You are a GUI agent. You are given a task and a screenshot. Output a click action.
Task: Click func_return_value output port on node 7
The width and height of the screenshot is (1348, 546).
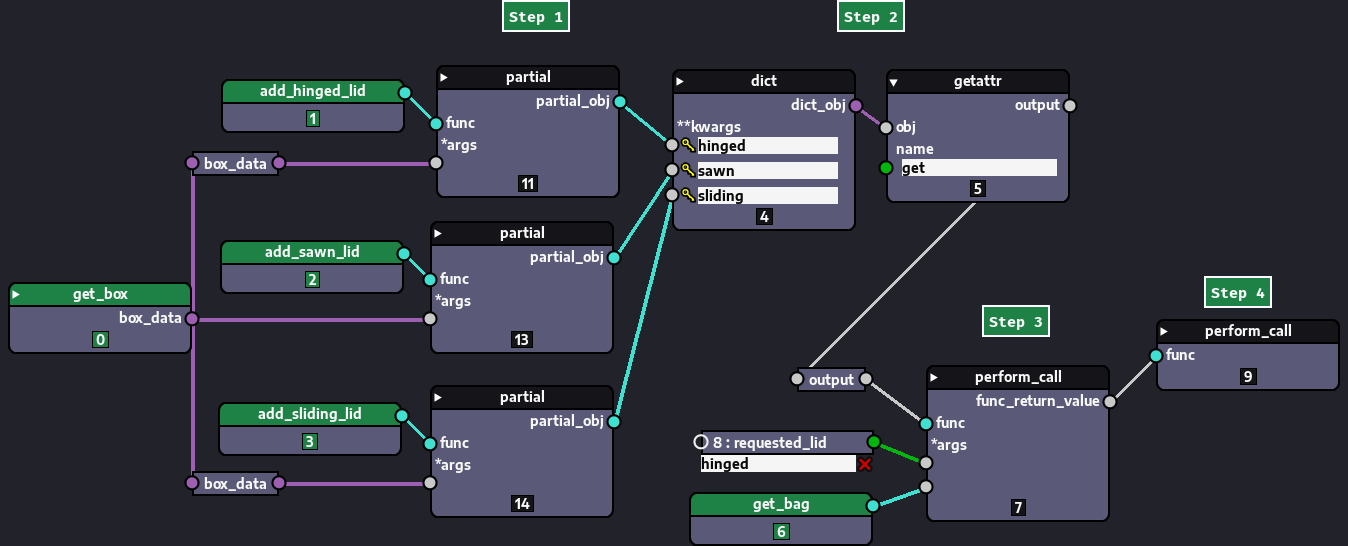(x=1109, y=401)
